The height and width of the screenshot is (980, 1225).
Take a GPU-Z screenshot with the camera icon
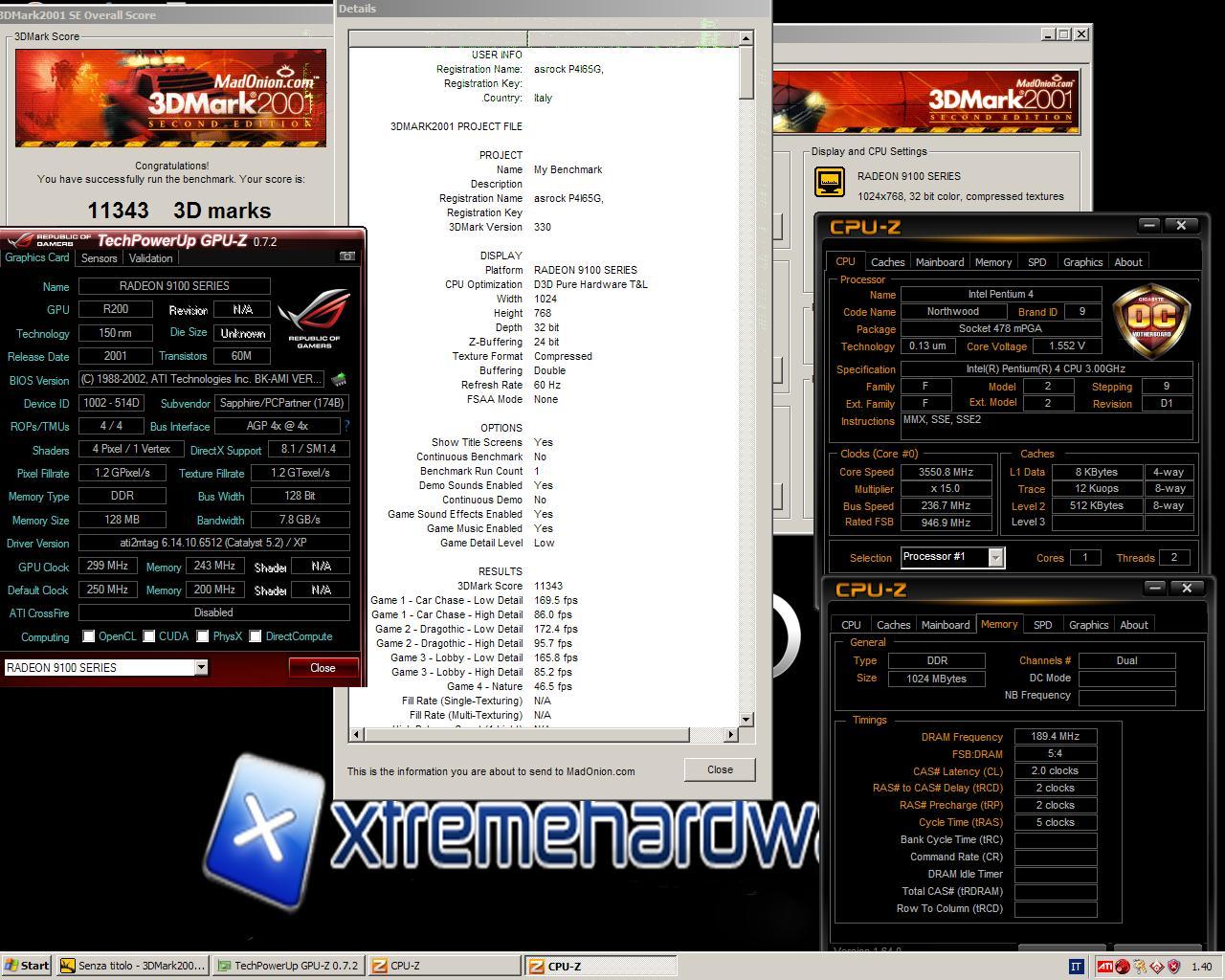(x=346, y=256)
